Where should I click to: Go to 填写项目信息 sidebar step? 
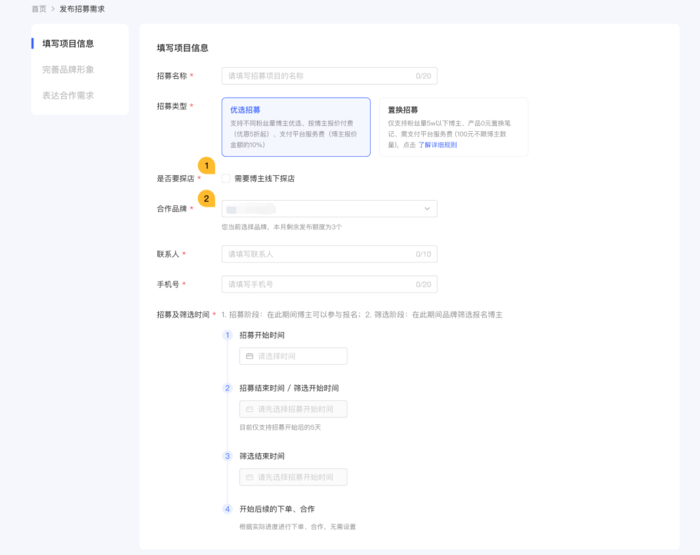pyautogui.click(x=68, y=44)
